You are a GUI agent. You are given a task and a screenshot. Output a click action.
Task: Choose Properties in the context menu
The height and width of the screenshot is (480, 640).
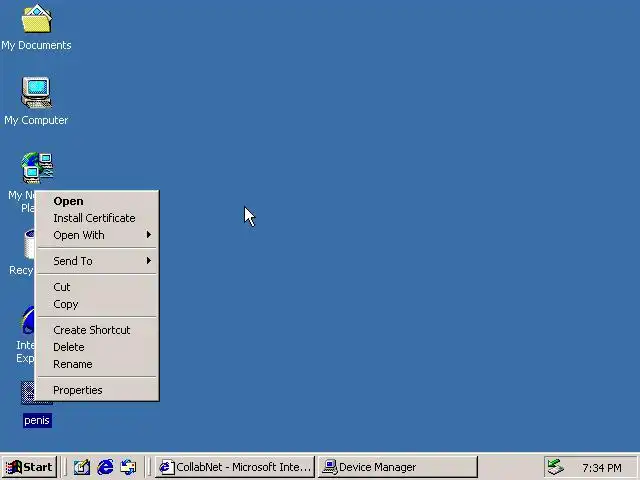tap(97, 390)
